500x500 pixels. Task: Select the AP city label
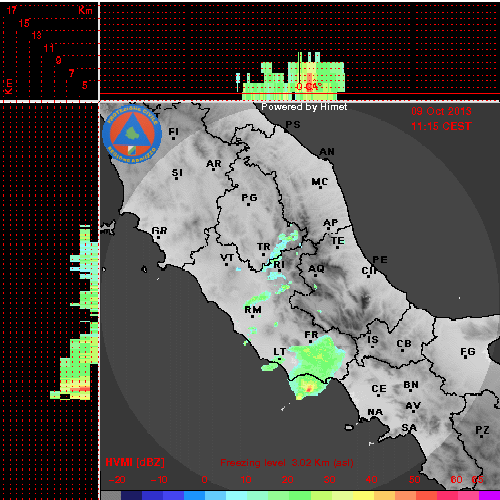tap(331, 222)
